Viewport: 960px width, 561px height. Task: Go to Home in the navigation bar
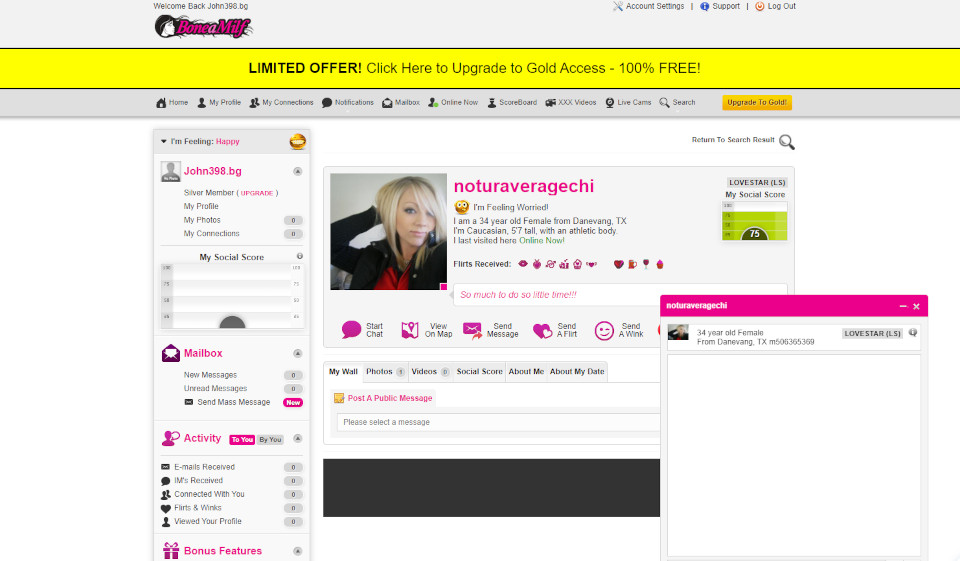[x=172, y=102]
